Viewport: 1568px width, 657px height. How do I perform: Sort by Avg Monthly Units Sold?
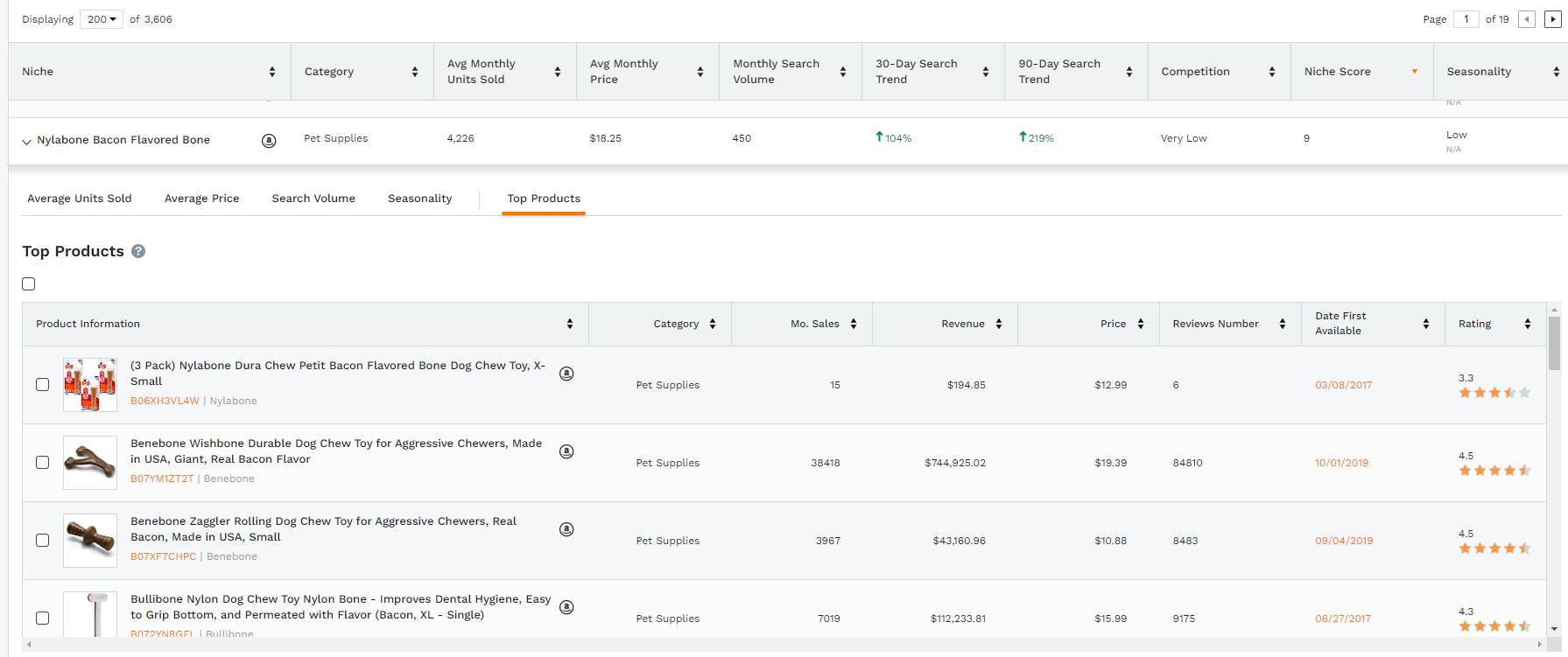[x=558, y=72]
